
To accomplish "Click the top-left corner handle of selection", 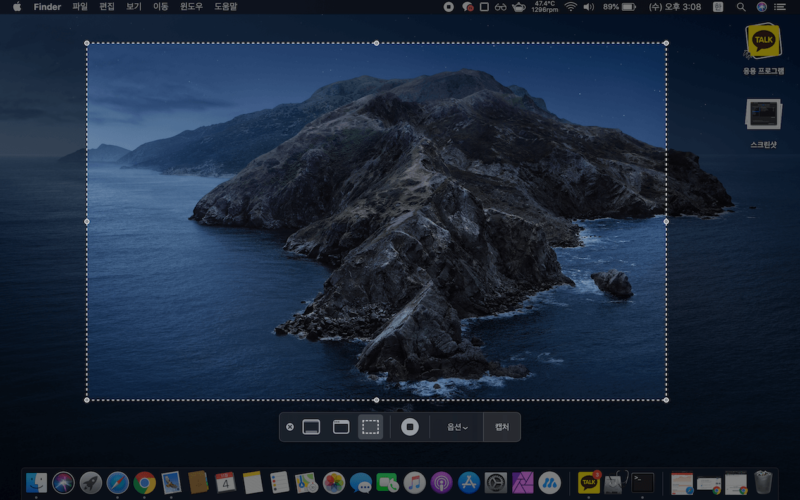I will pos(87,43).
